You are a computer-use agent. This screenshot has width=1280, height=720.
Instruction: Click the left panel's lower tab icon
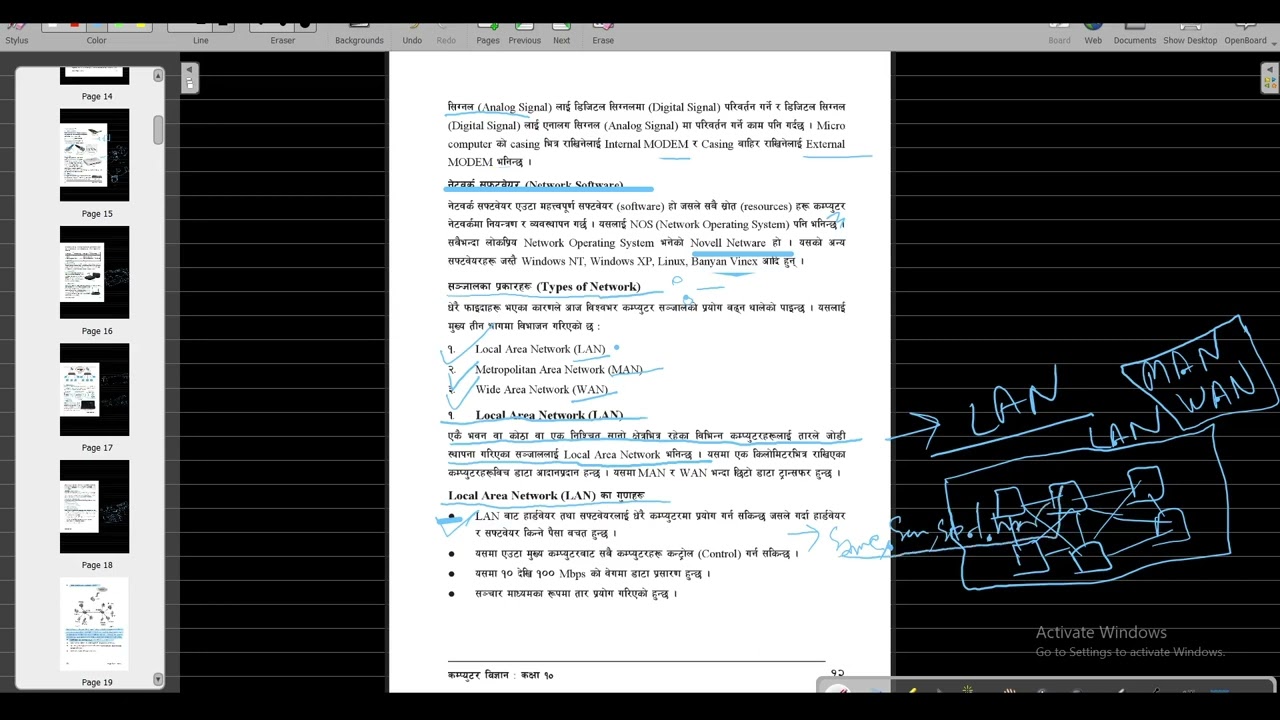pyautogui.click(x=189, y=85)
